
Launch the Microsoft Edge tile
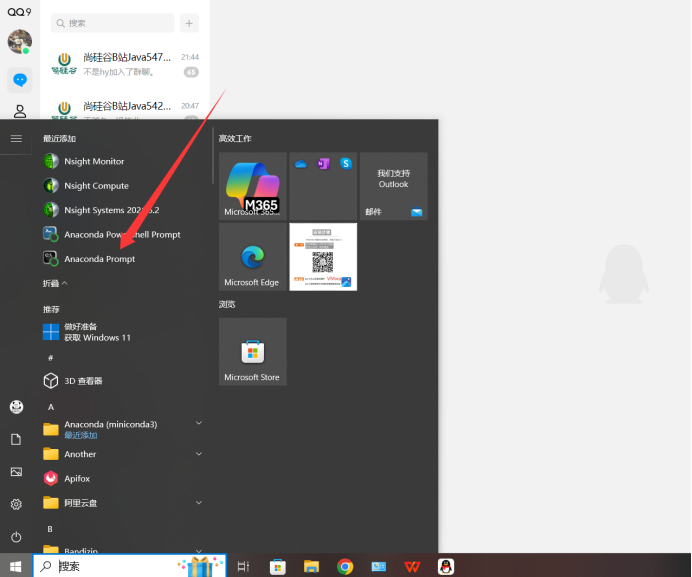click(x=252, y=256)
